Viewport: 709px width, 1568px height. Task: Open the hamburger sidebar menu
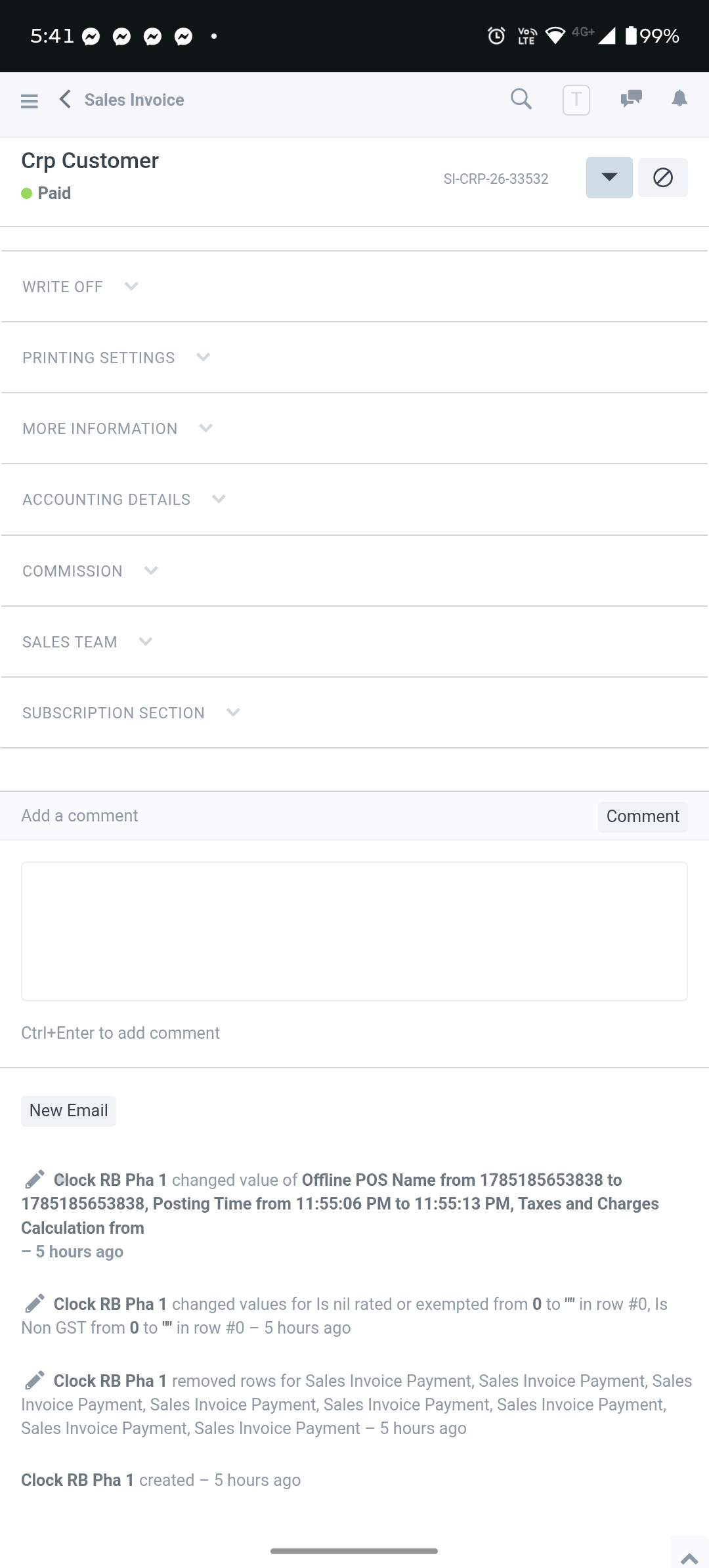(x=30, y=100)
